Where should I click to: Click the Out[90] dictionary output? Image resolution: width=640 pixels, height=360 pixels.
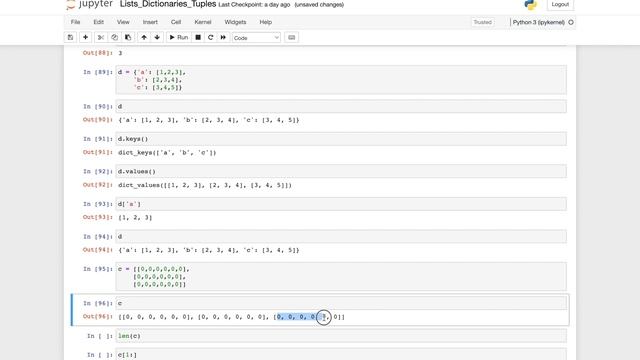point(209,120)
